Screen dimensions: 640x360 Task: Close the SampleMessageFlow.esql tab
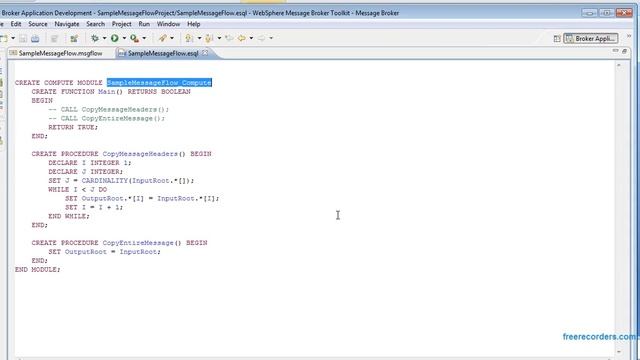click(x=205, y=53)
